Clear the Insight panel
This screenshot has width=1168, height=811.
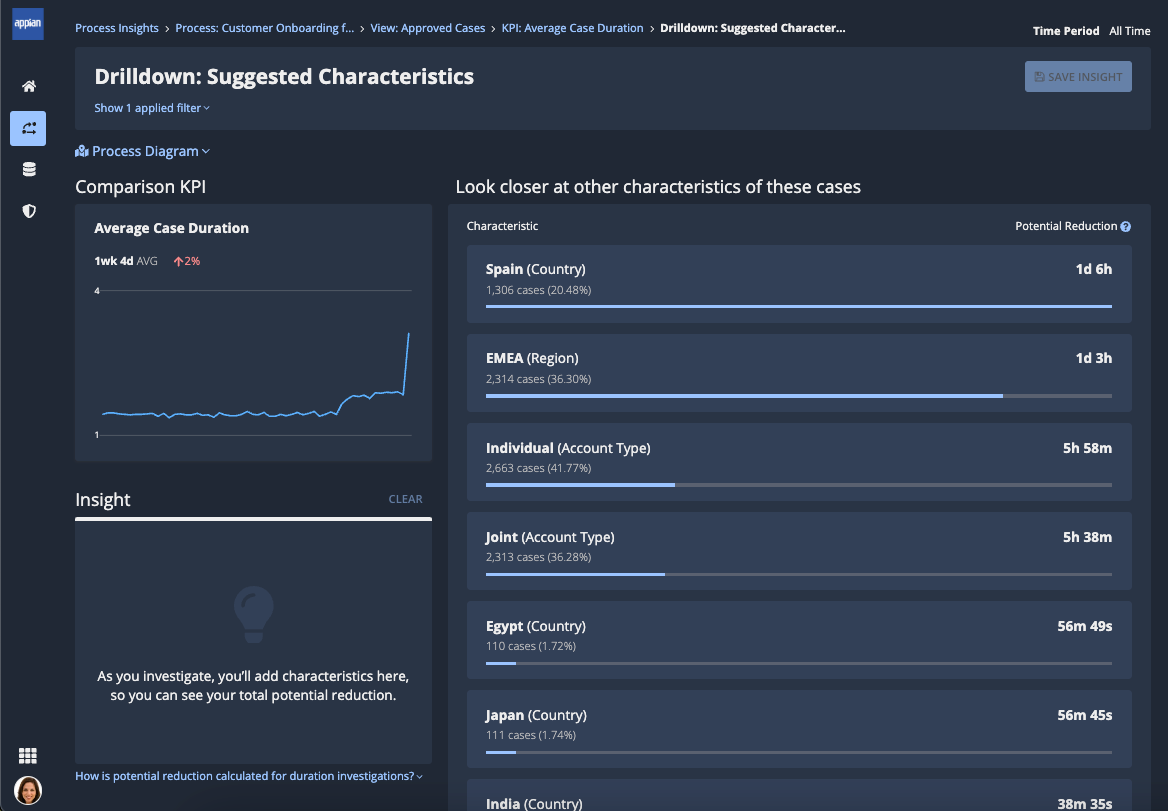pos(405,499)
